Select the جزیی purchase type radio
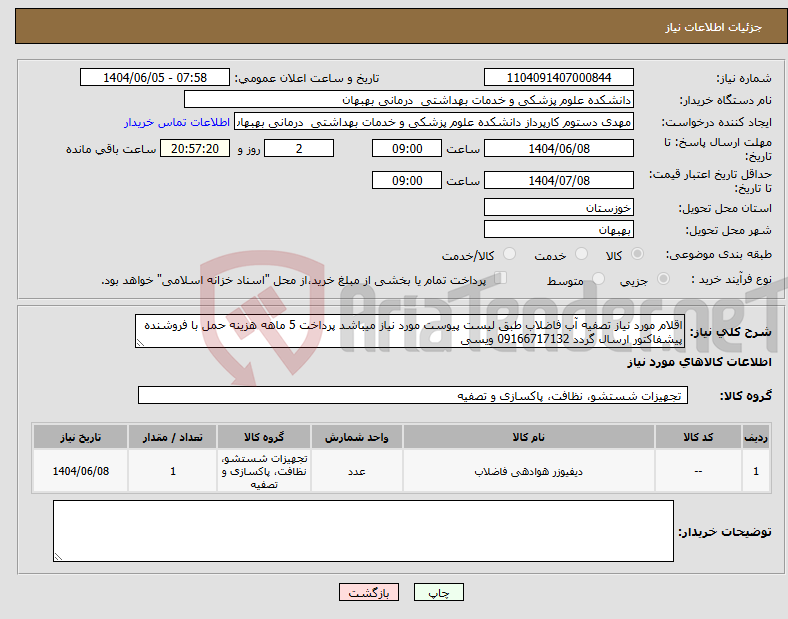Screen dimensions: 788x619 click(663, 278)
